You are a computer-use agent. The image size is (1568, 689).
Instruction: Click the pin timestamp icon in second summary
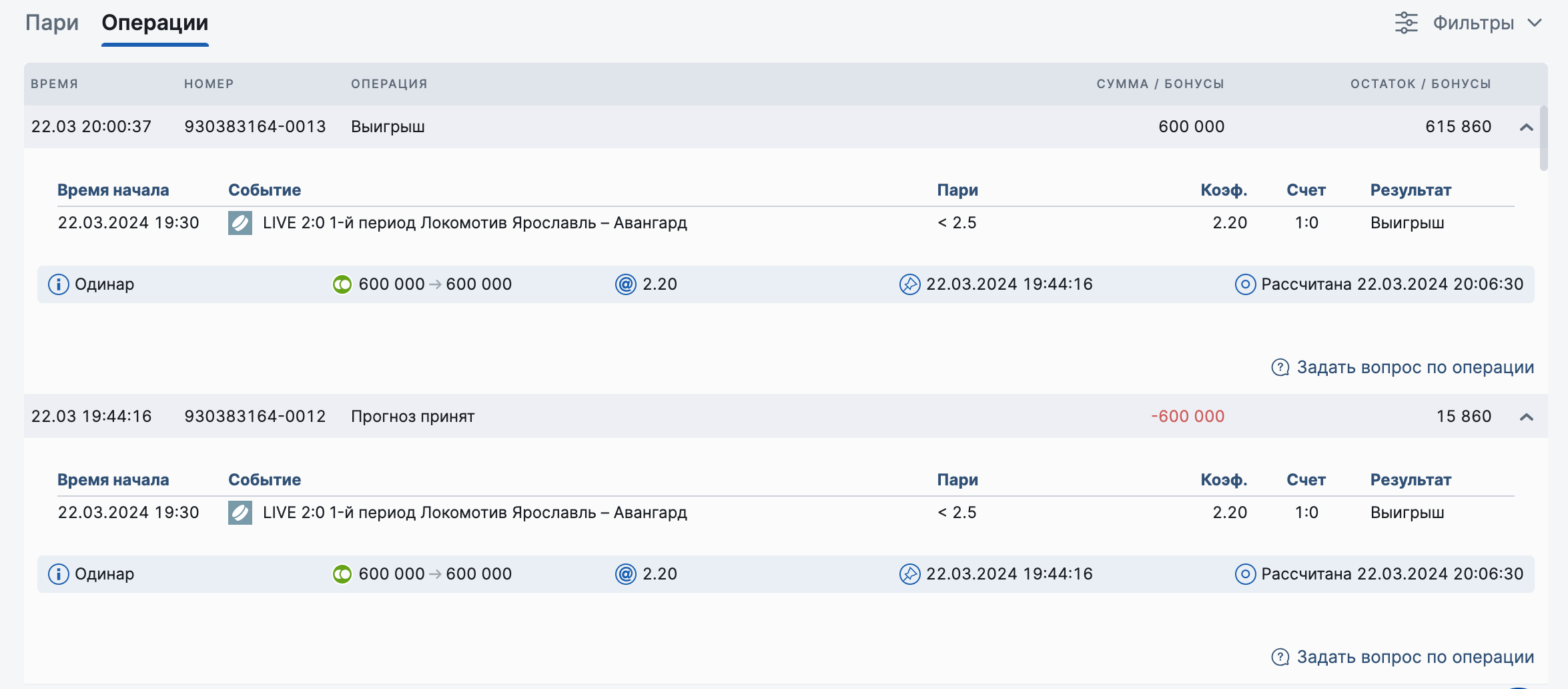click(x=909, y=574)
